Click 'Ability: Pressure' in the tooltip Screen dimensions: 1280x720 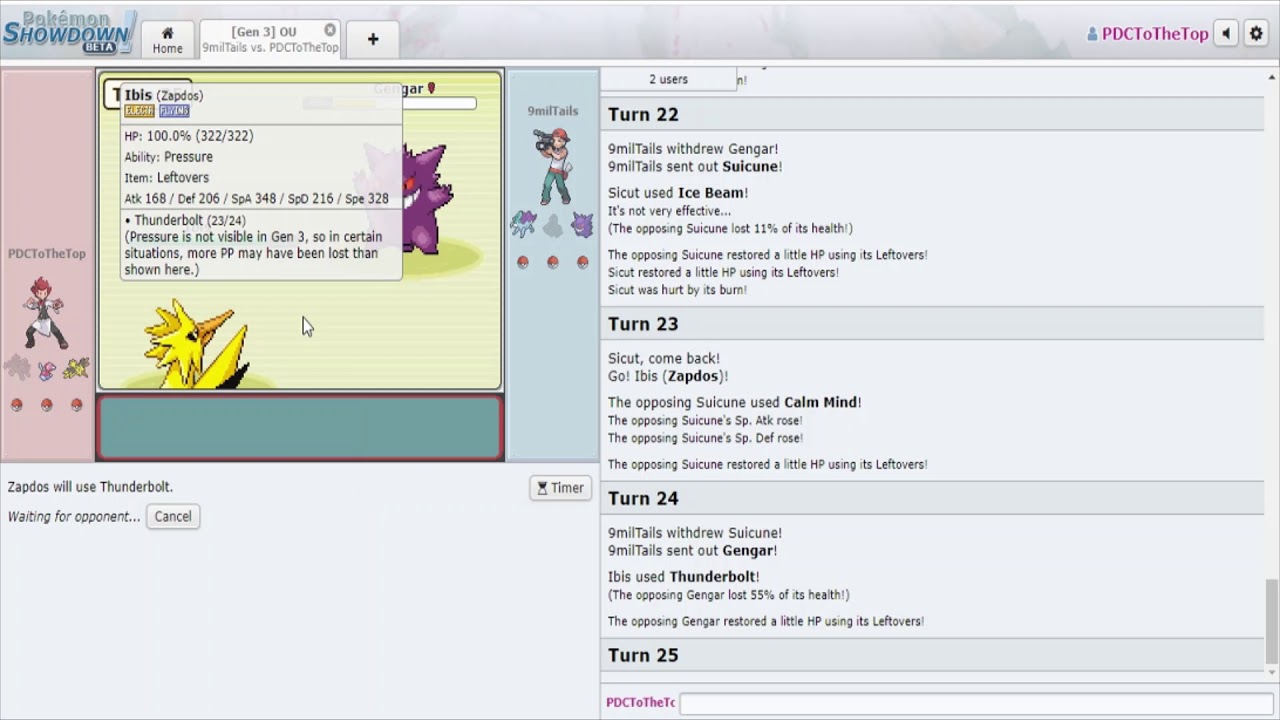pyautogui.click(x=168, y=157)
